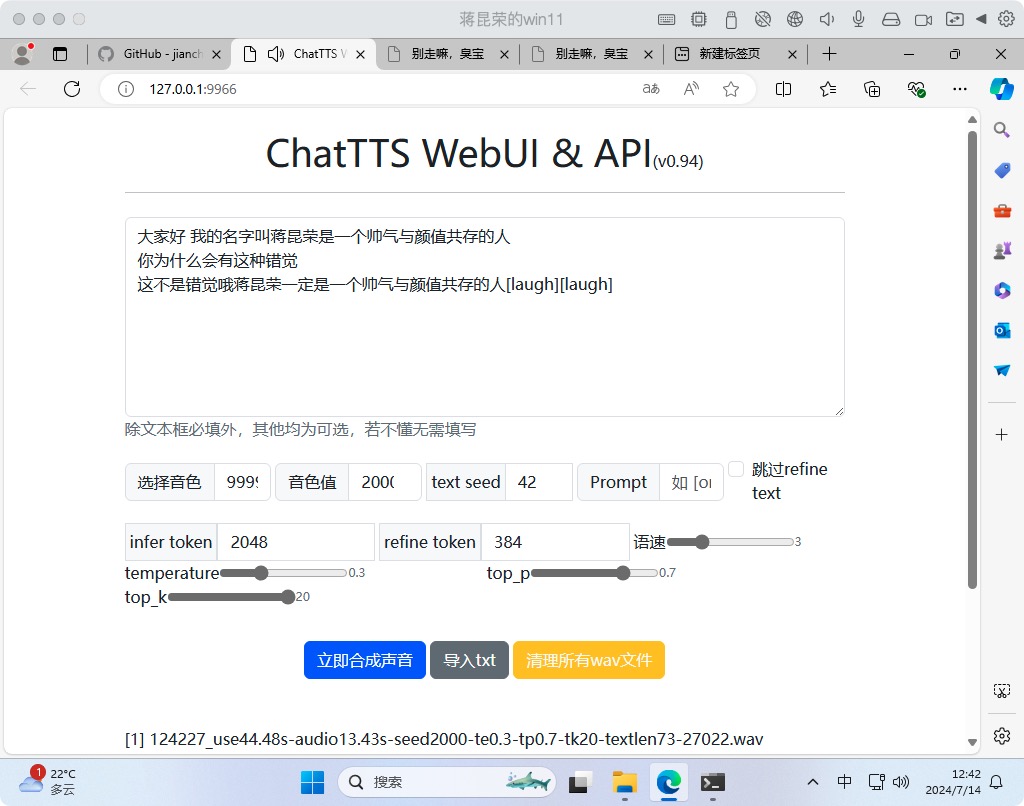Click the USB device icon in the VM toolbar

[x=731, y=20]
